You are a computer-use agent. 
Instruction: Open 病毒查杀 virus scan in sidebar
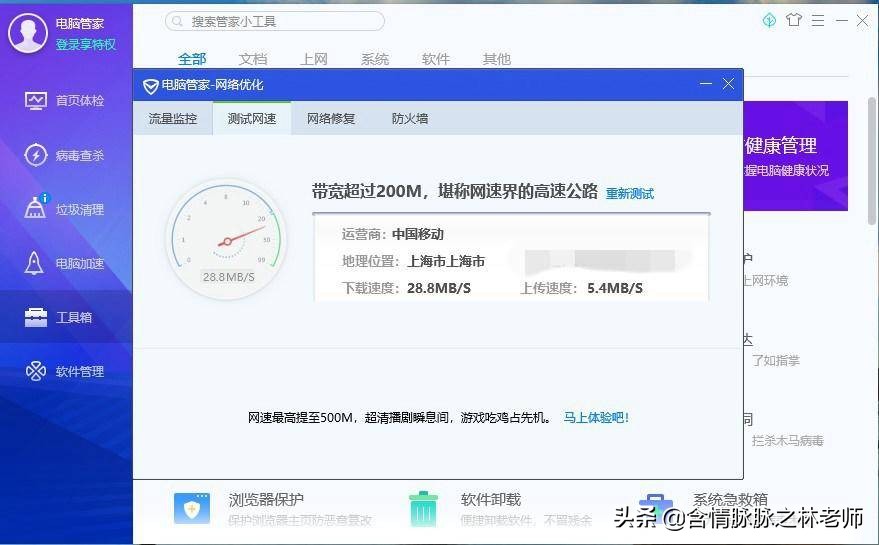click(66, 155)
